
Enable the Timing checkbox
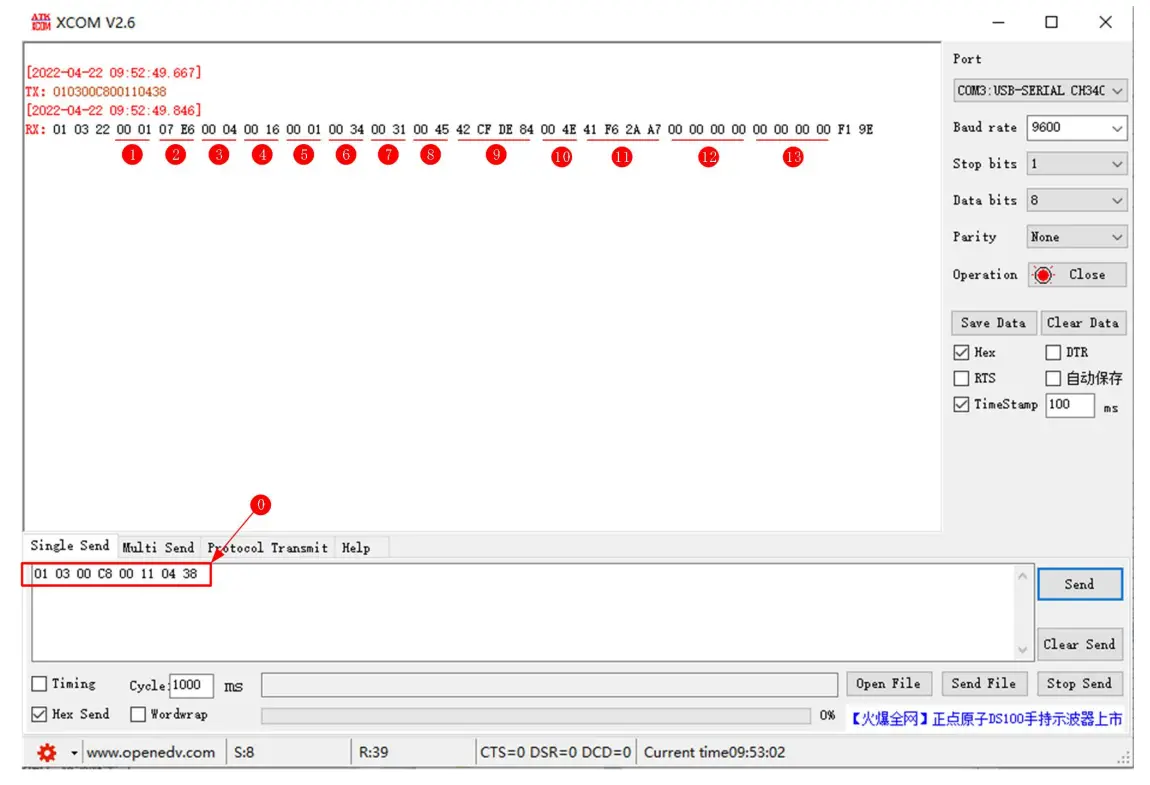[x=40, y=684]
